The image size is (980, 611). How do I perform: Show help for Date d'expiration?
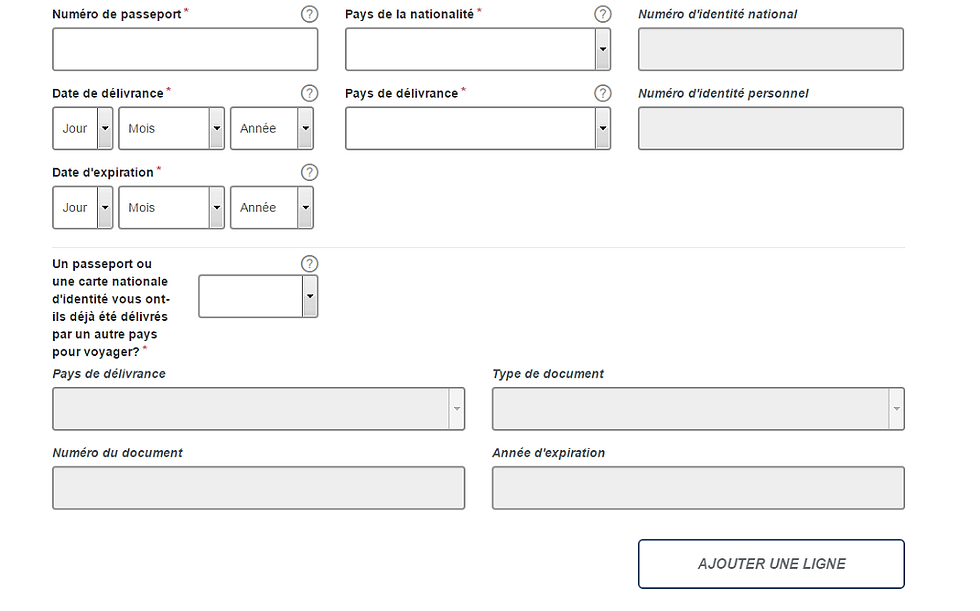(x=309, y=172)
